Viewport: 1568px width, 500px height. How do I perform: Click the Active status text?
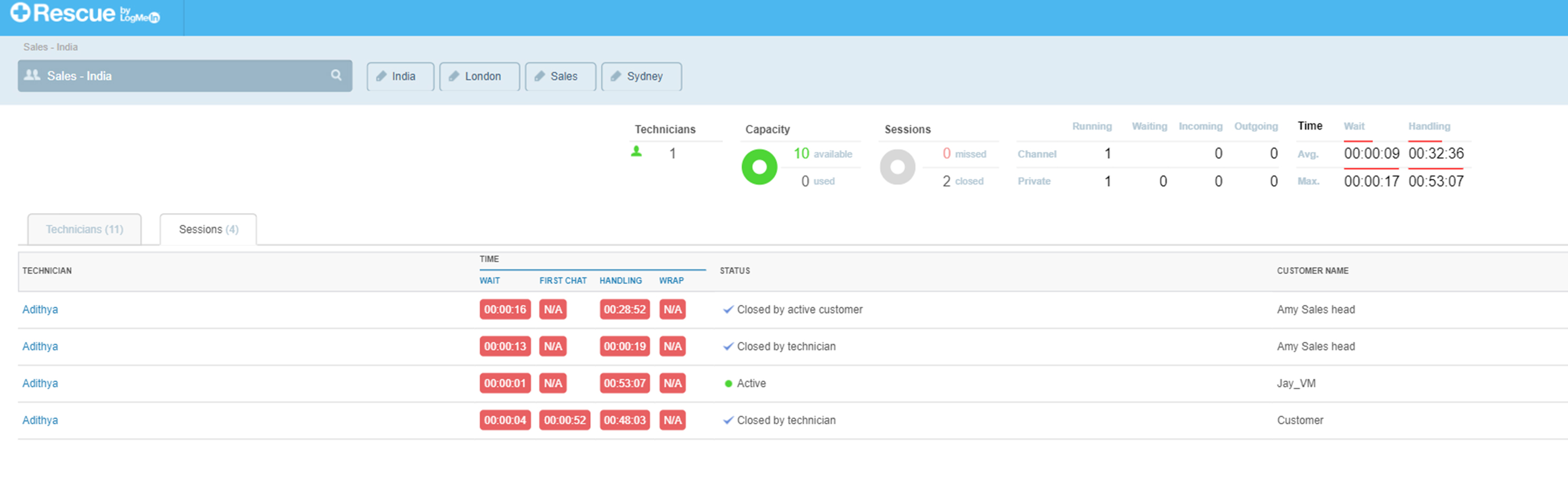click(x=751, y=383)
